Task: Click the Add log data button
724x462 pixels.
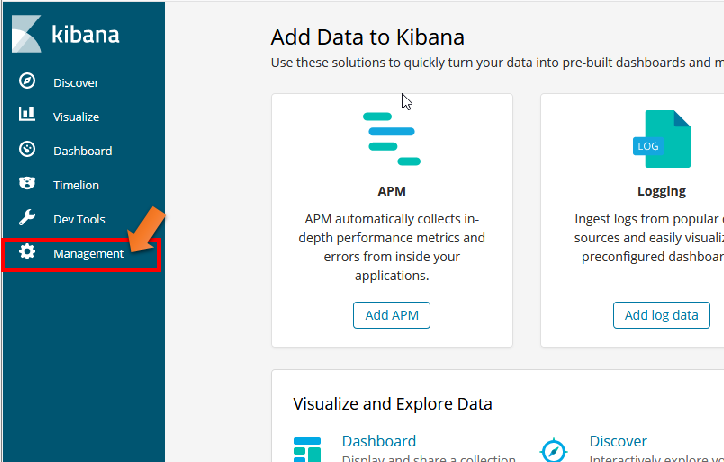Action: click(661, 315)
